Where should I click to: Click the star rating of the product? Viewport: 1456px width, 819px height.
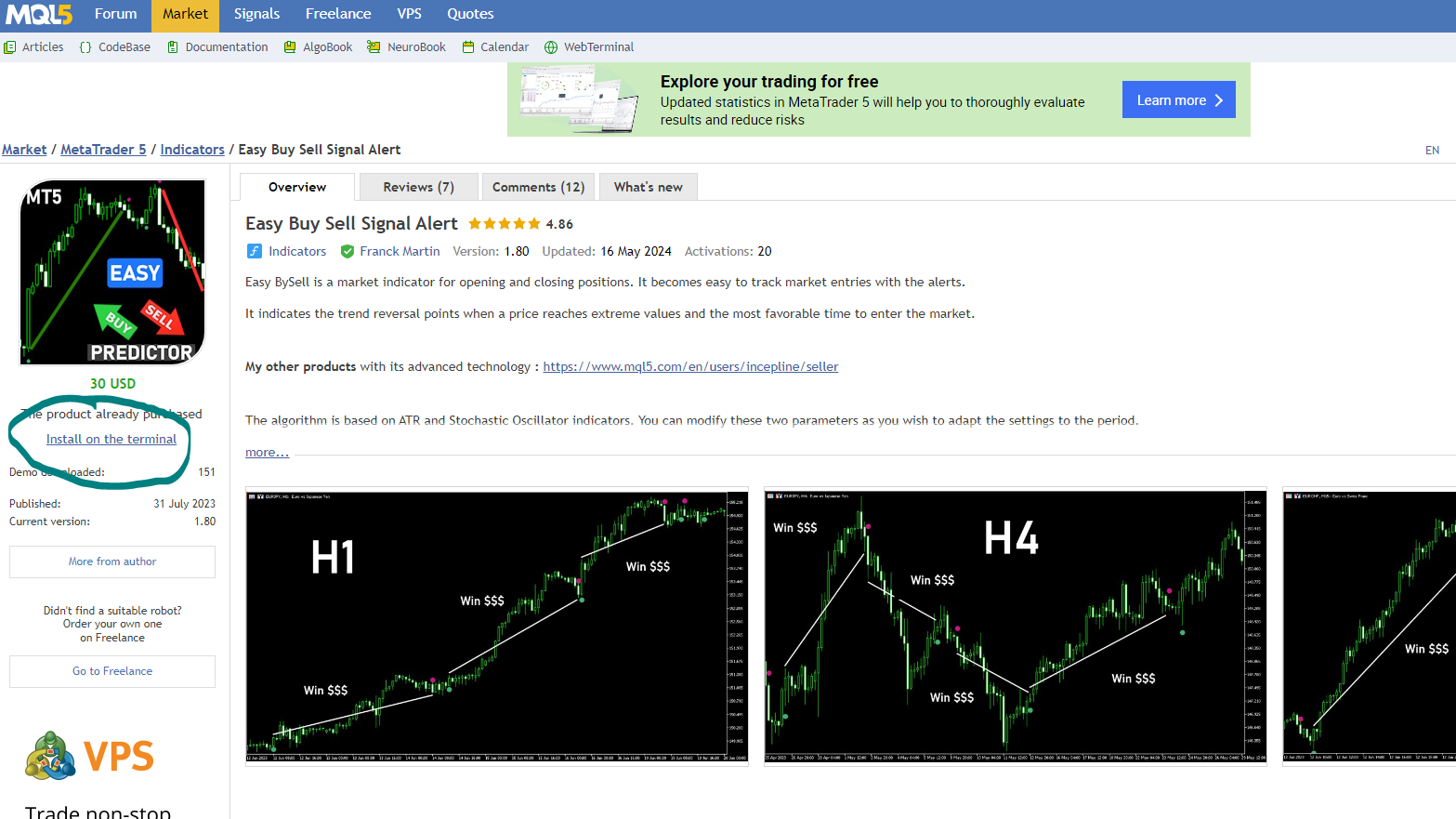pos(505,224)
